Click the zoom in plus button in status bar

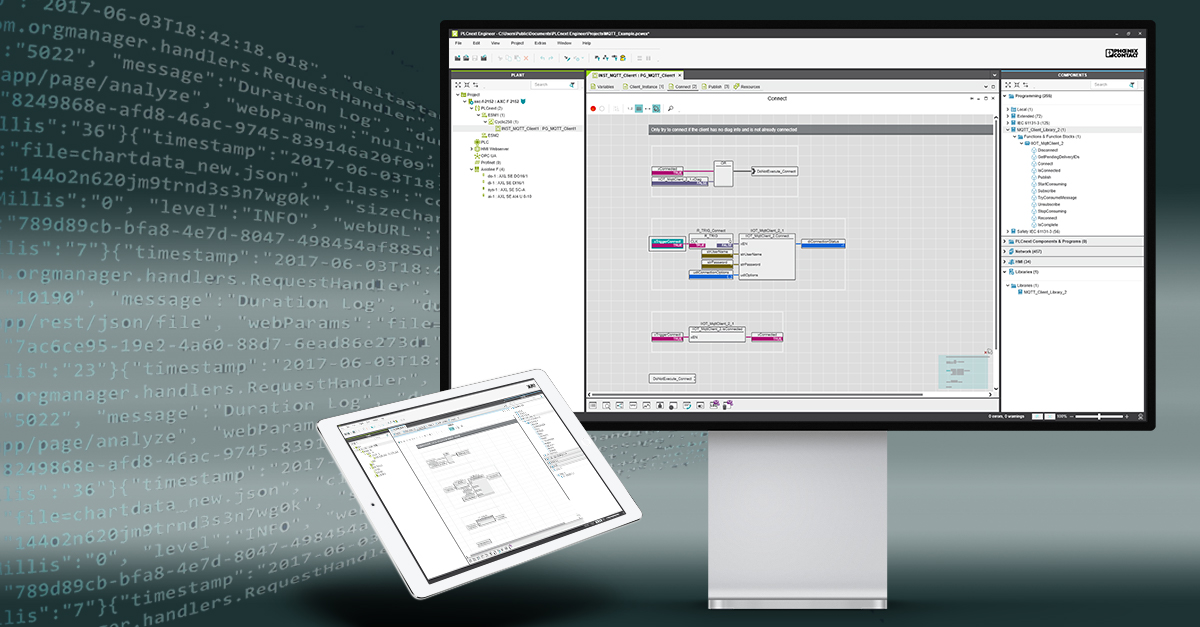1126,416
